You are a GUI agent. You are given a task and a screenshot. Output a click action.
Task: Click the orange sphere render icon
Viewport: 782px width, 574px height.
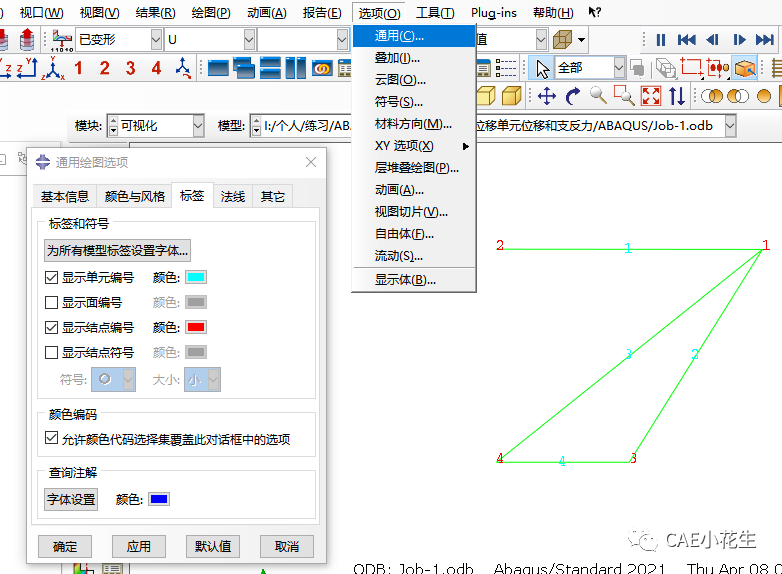764,96
